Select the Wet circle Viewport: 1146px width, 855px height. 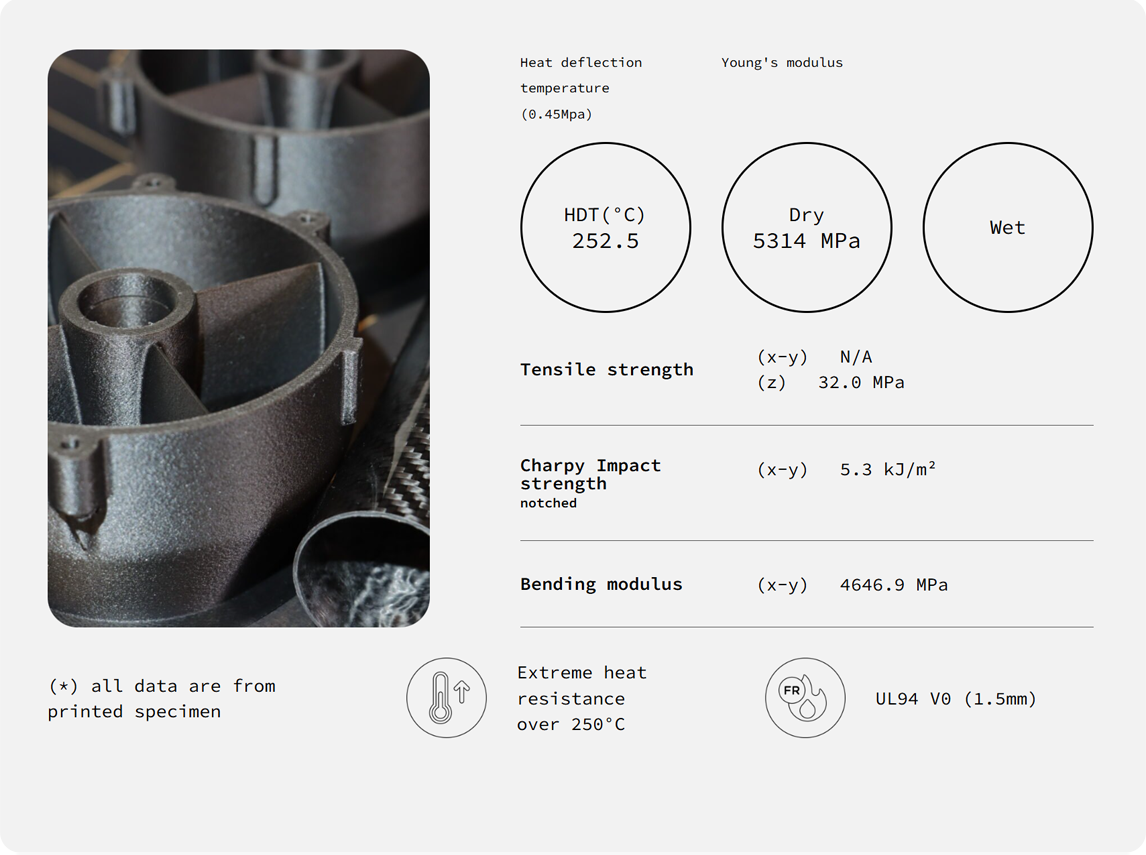(x=1007, y=228)
